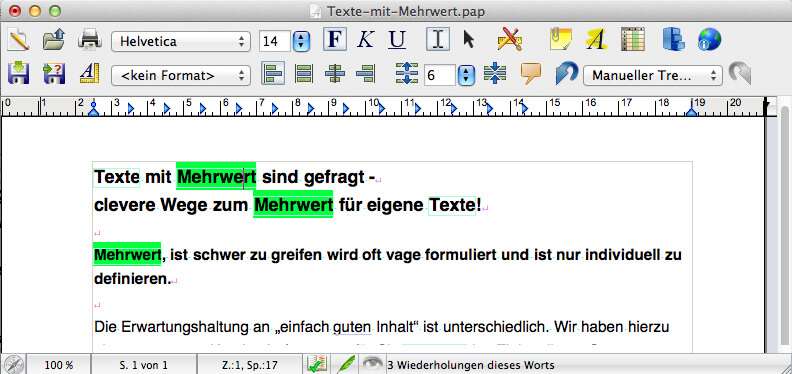Open the Helvetica font dropdown
The height and width of the screenshot is (374, 792).
point(181,41)
